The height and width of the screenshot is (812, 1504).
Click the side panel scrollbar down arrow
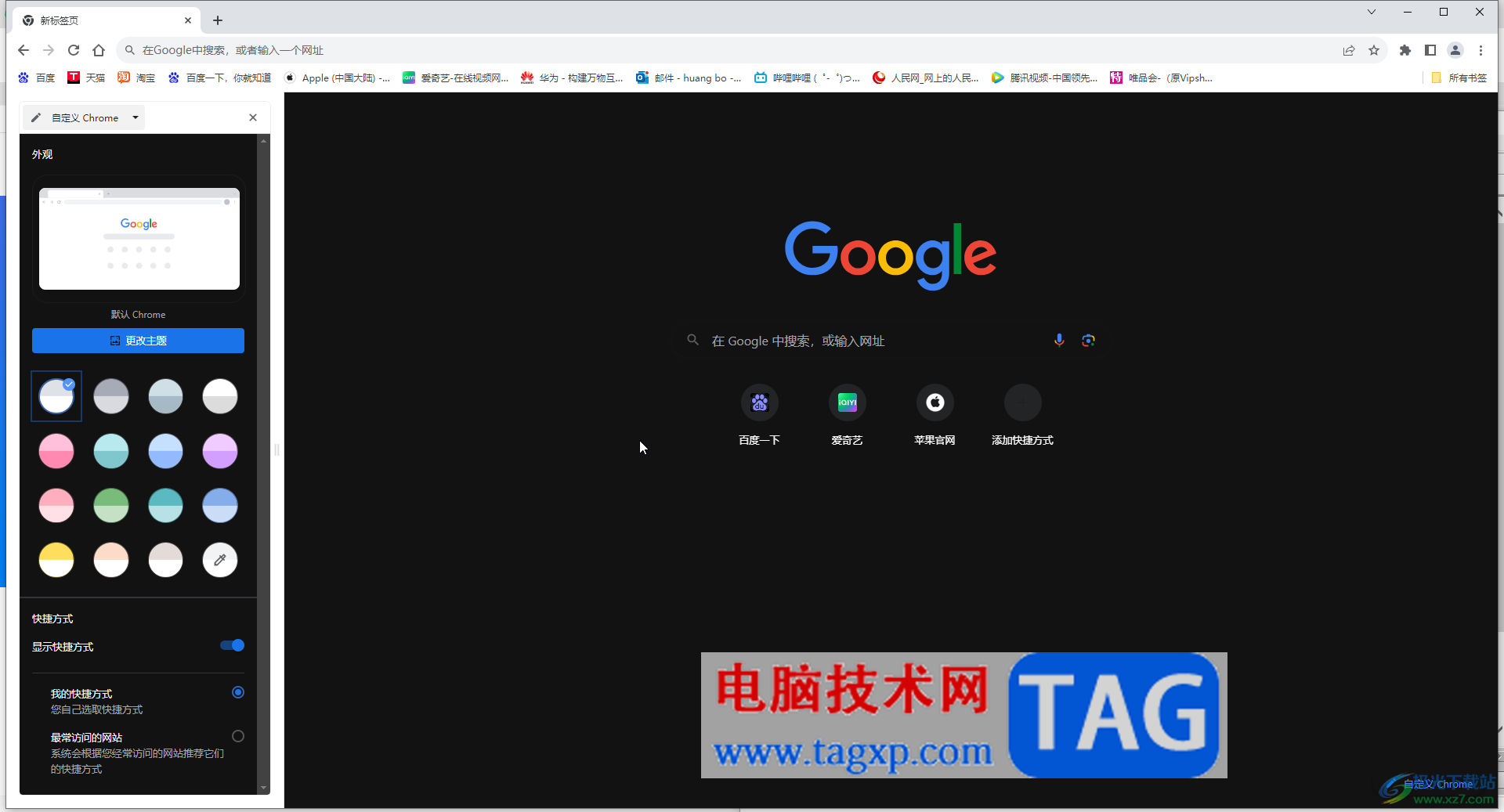coord(263,788)
